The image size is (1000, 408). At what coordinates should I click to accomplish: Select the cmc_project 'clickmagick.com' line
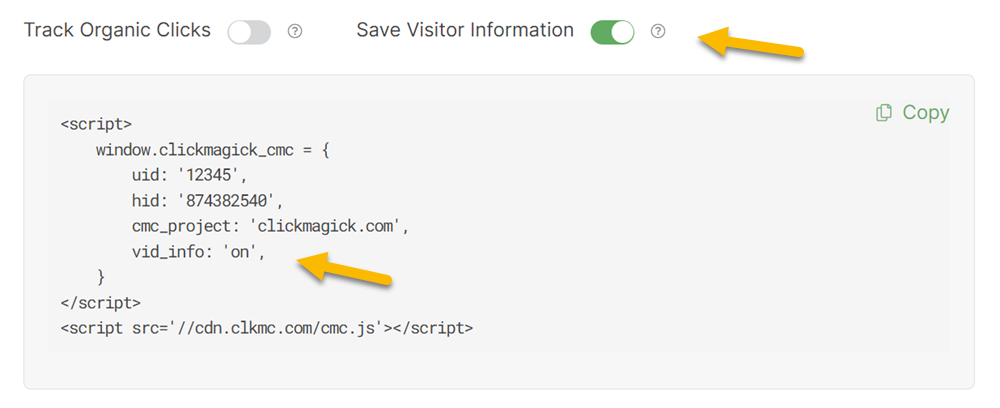(x=270, y=226)
